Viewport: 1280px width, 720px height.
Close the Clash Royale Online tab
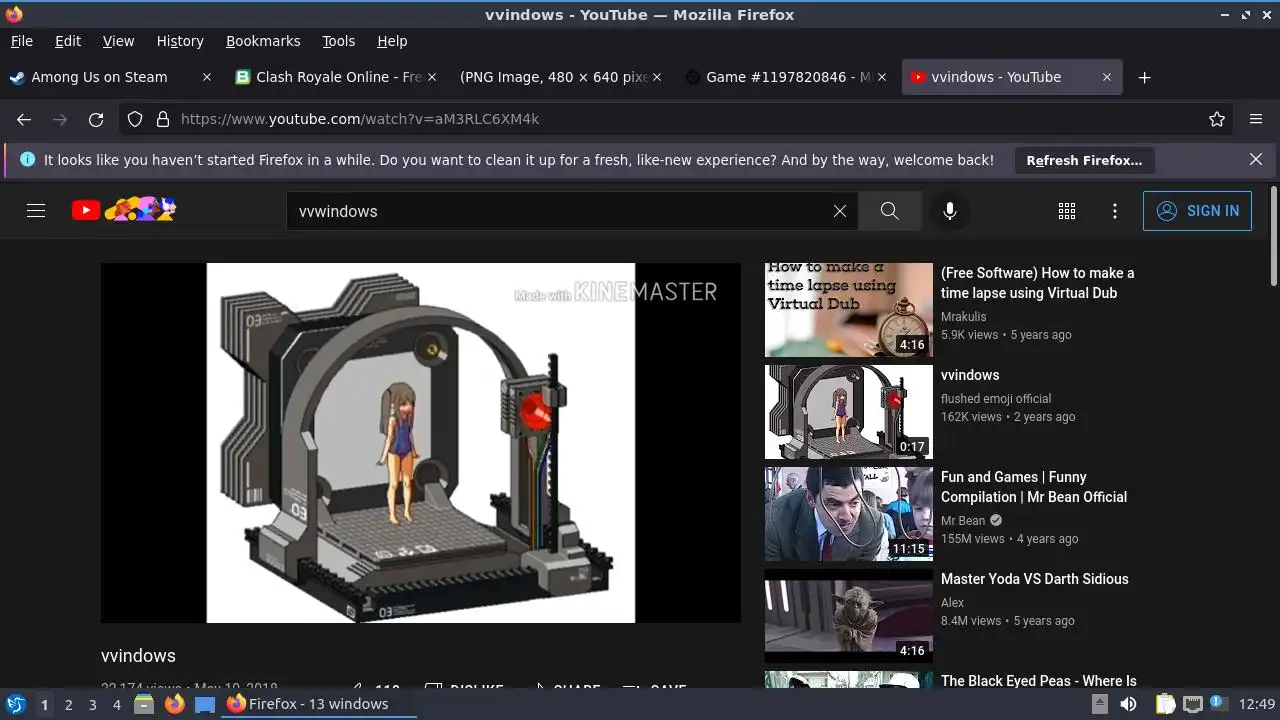pos(432,77)
